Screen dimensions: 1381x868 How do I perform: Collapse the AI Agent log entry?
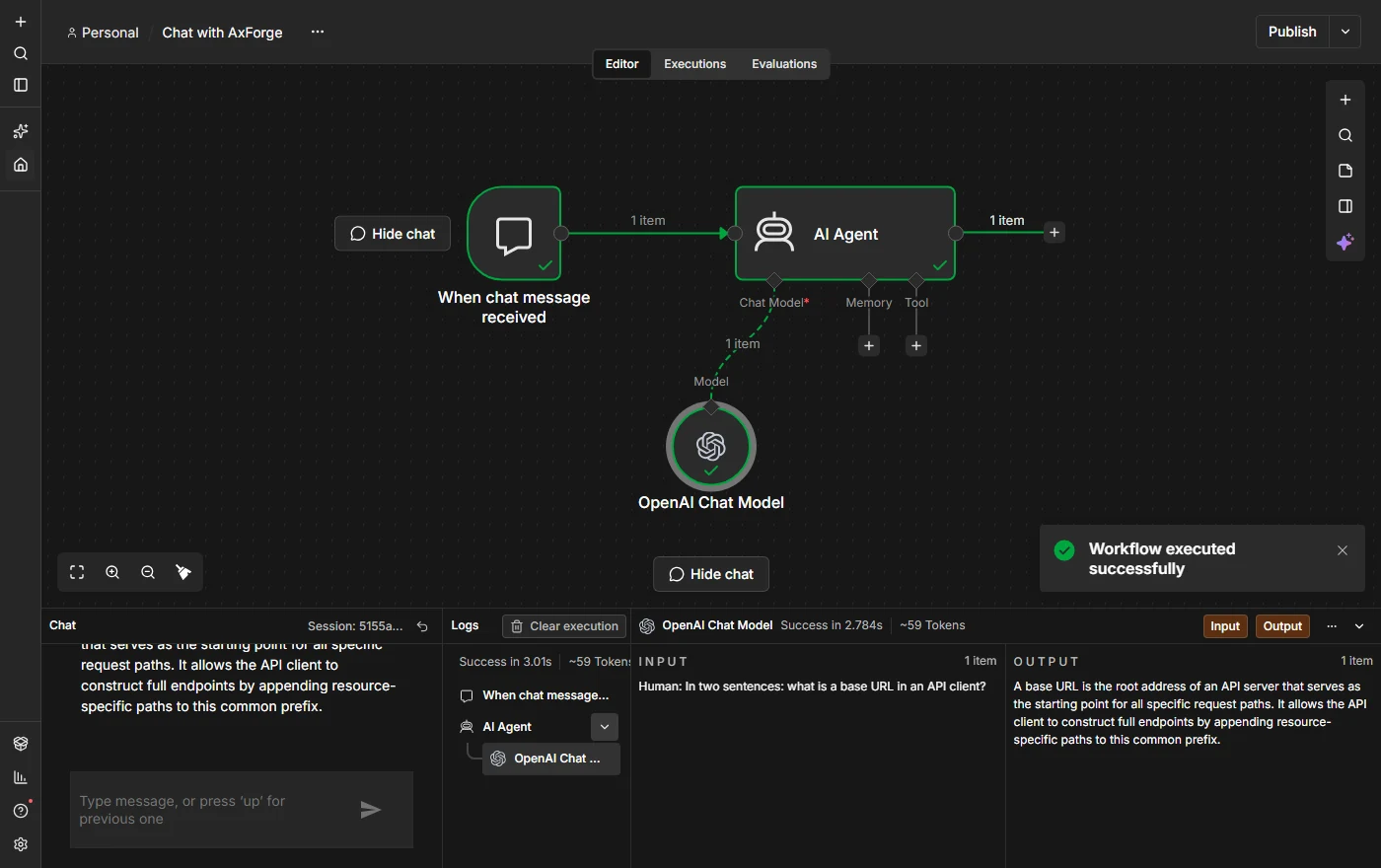605,727
